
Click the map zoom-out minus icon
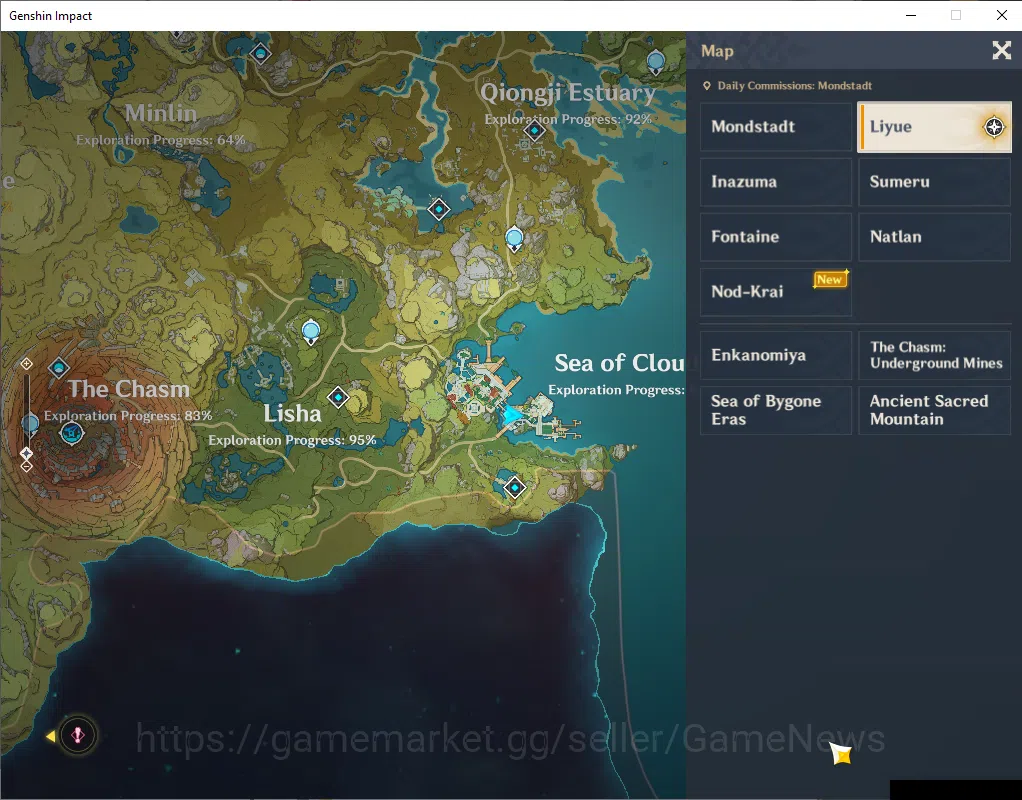point(26,466)
